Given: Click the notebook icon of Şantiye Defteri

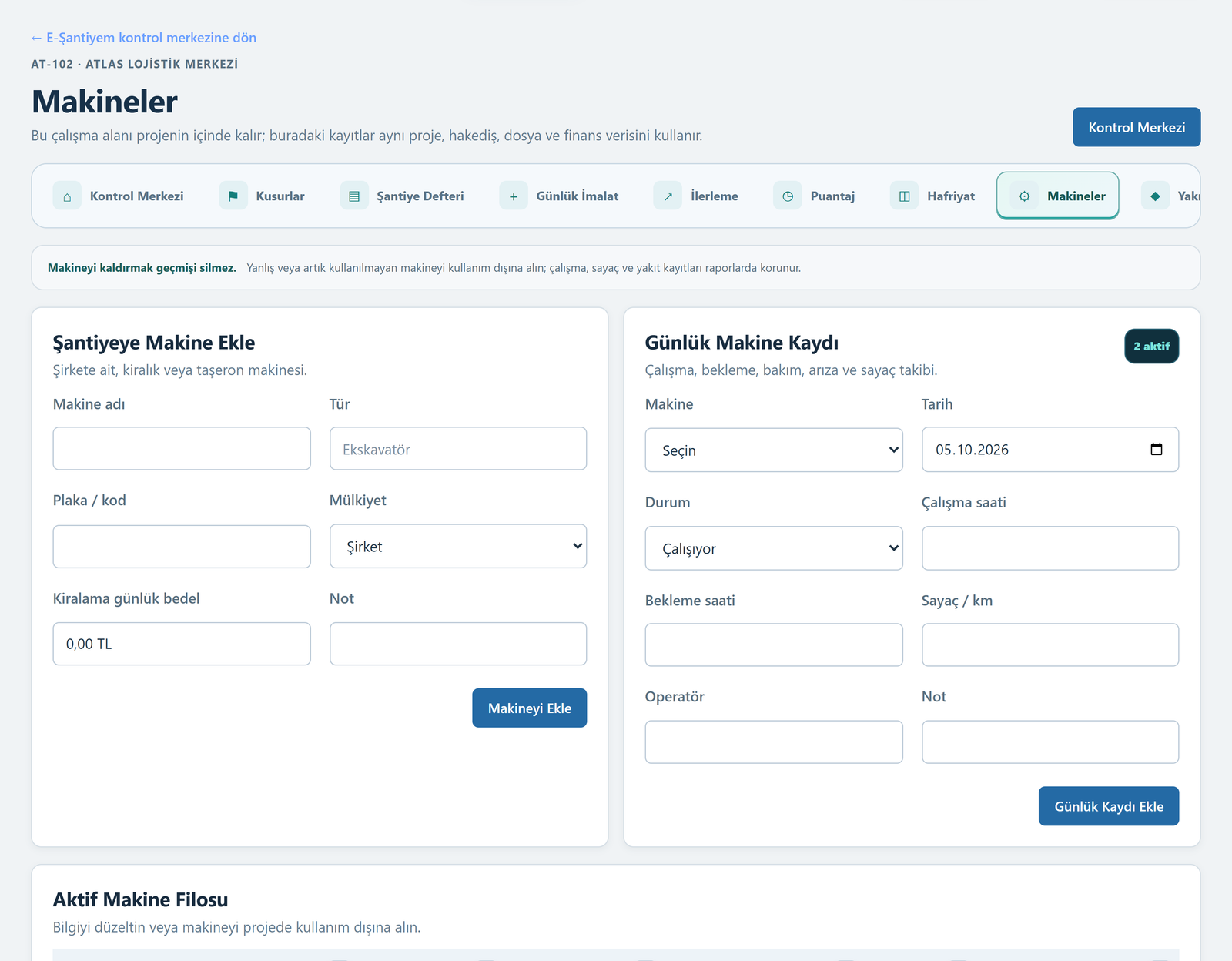Looking at the screenshot, I should [x=354, y=196].
